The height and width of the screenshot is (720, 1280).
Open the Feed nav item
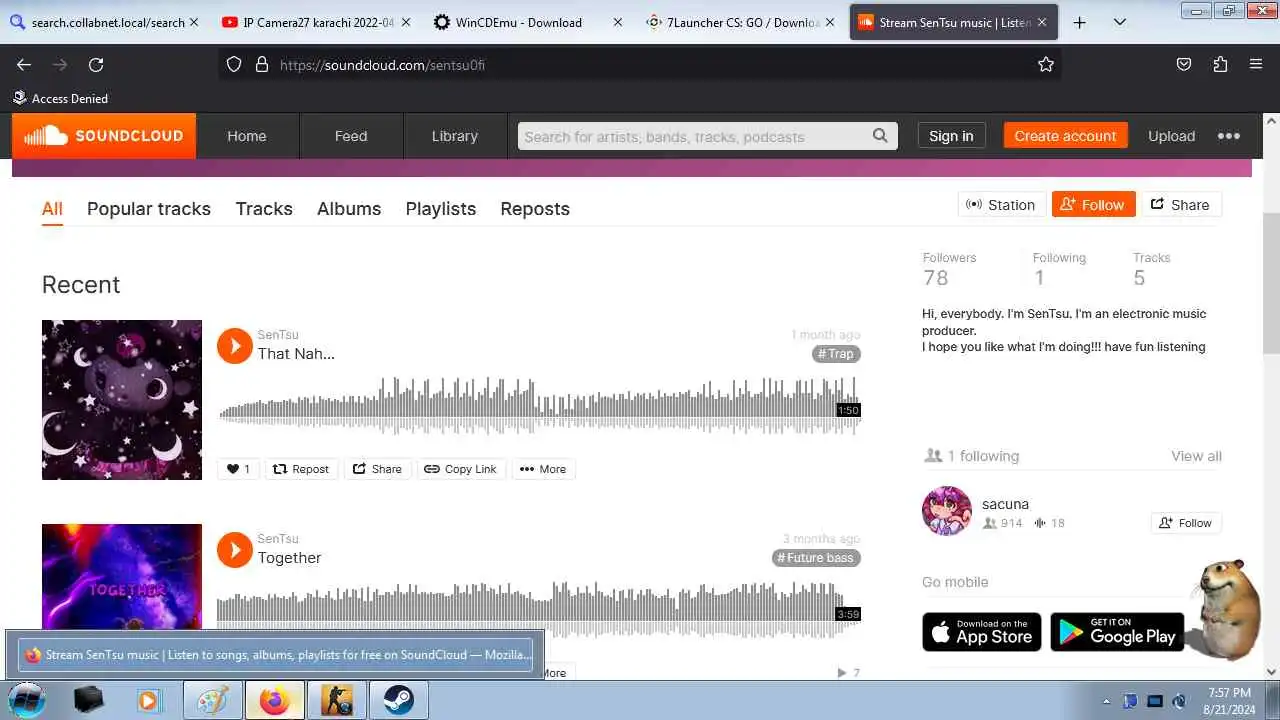[351, 136]
